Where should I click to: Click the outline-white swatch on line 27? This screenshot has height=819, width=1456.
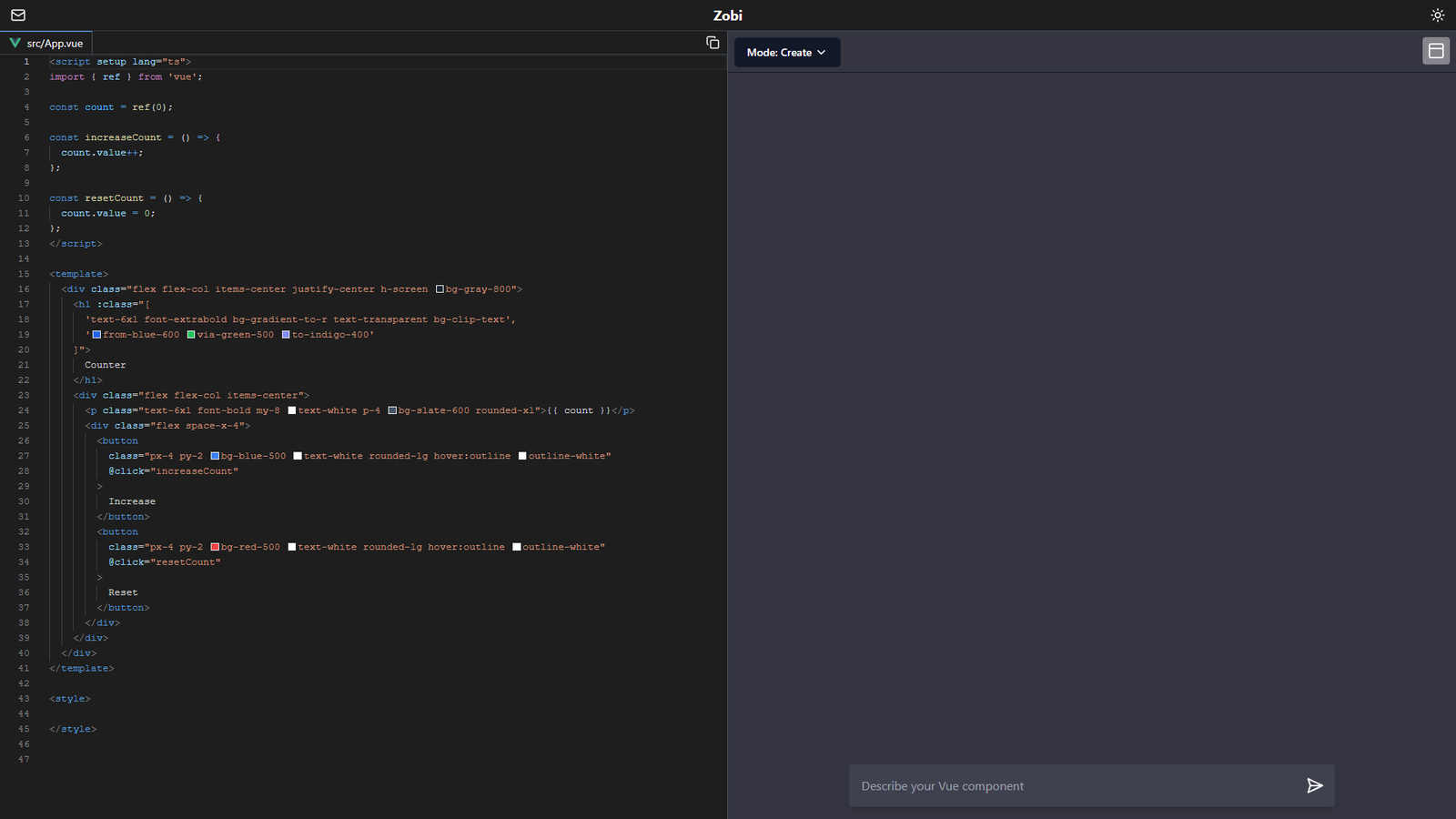[522, 456]
